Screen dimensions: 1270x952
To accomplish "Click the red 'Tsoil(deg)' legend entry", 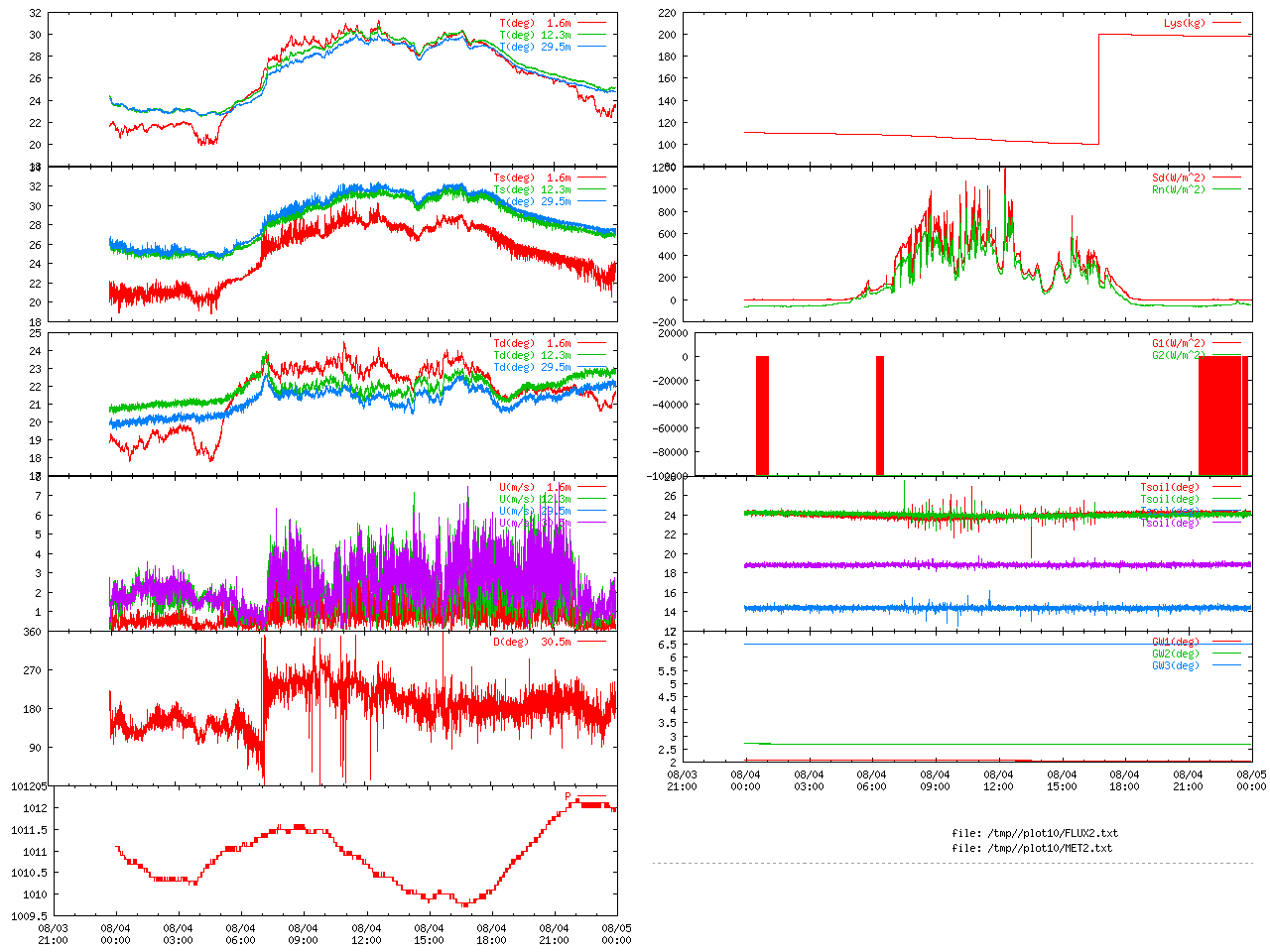I will coord(1170,488).
